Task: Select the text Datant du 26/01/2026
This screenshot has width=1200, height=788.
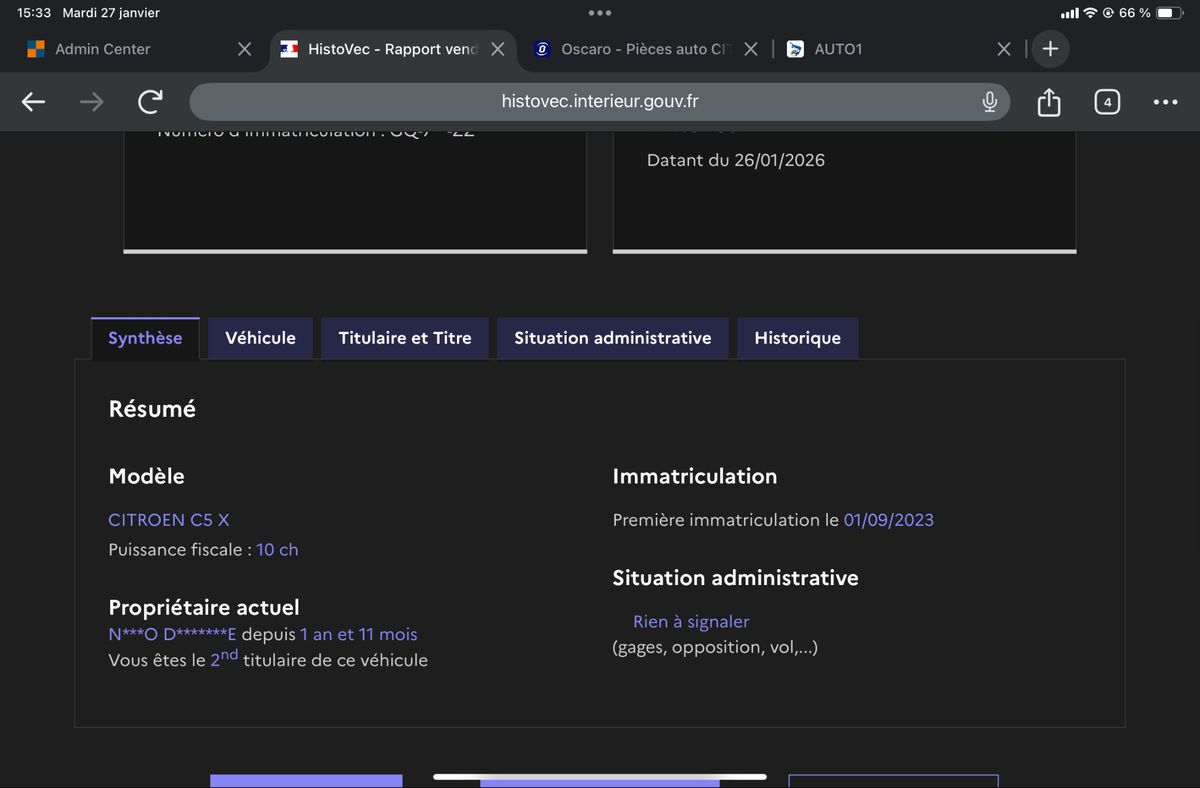Action: [x=736, y=160]
